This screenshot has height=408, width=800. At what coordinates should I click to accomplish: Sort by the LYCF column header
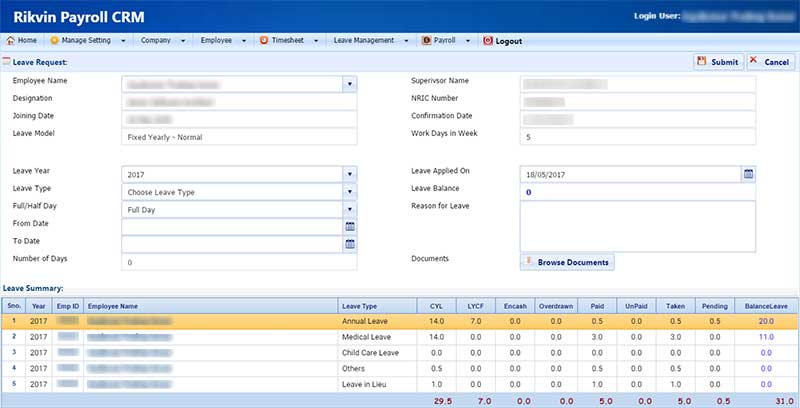pos(476,306)
